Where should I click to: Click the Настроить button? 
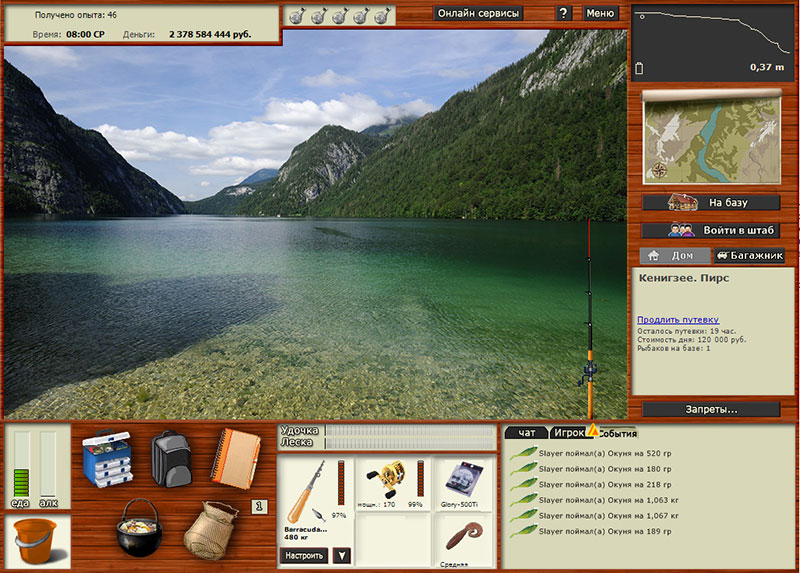coord(304,555)
